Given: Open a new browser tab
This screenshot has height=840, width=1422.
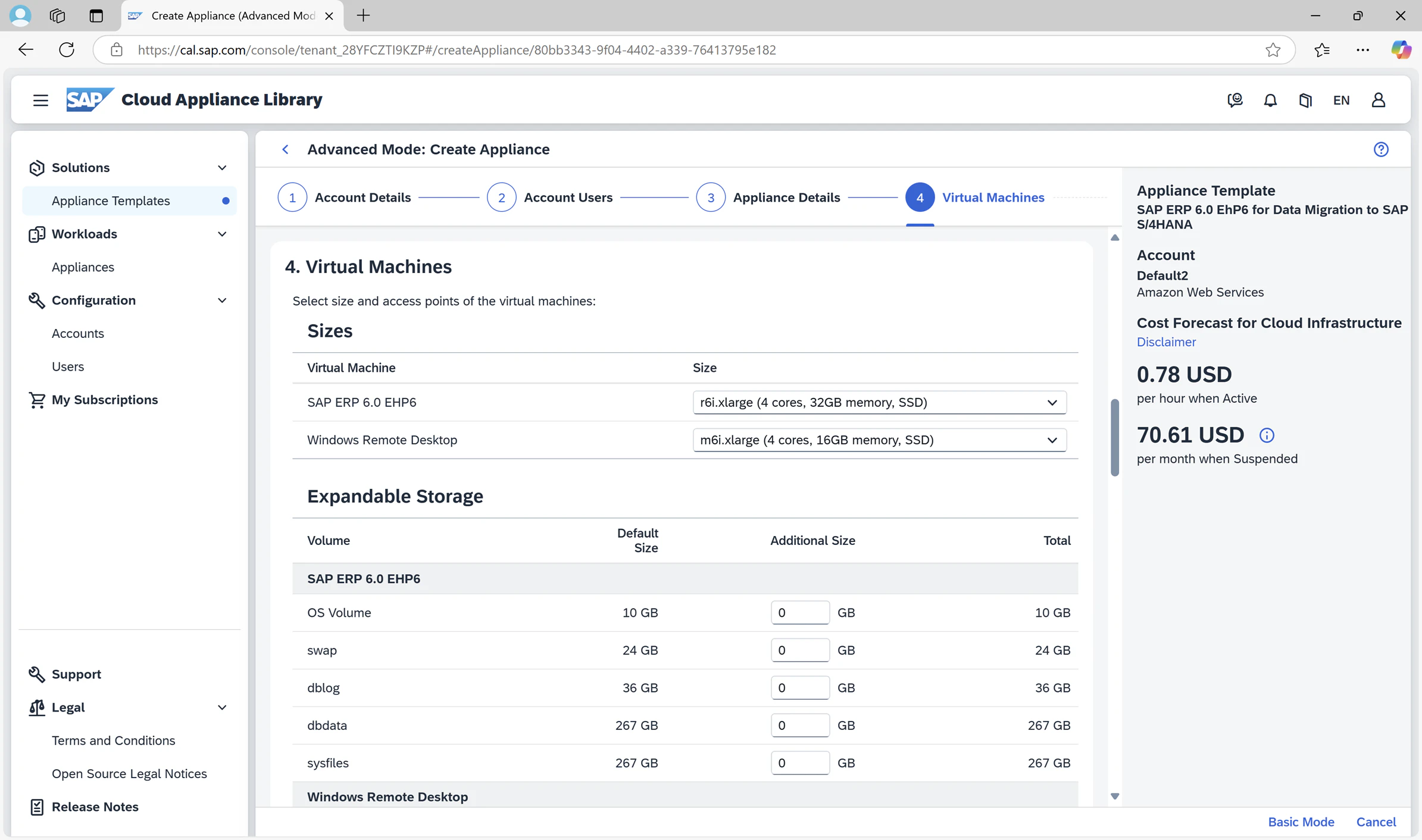Looking at the screenshot, I should click(x=363, y=15).
